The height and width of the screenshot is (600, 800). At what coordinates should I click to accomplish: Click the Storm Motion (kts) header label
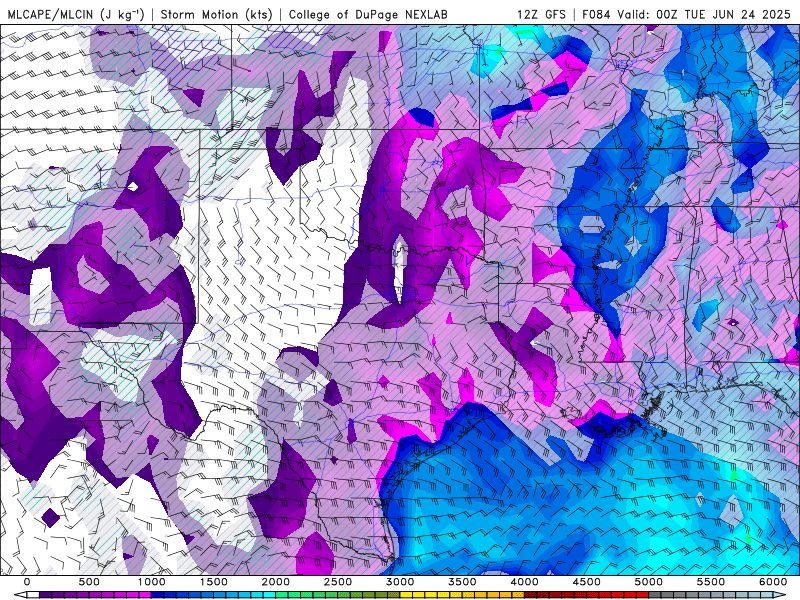216,14
